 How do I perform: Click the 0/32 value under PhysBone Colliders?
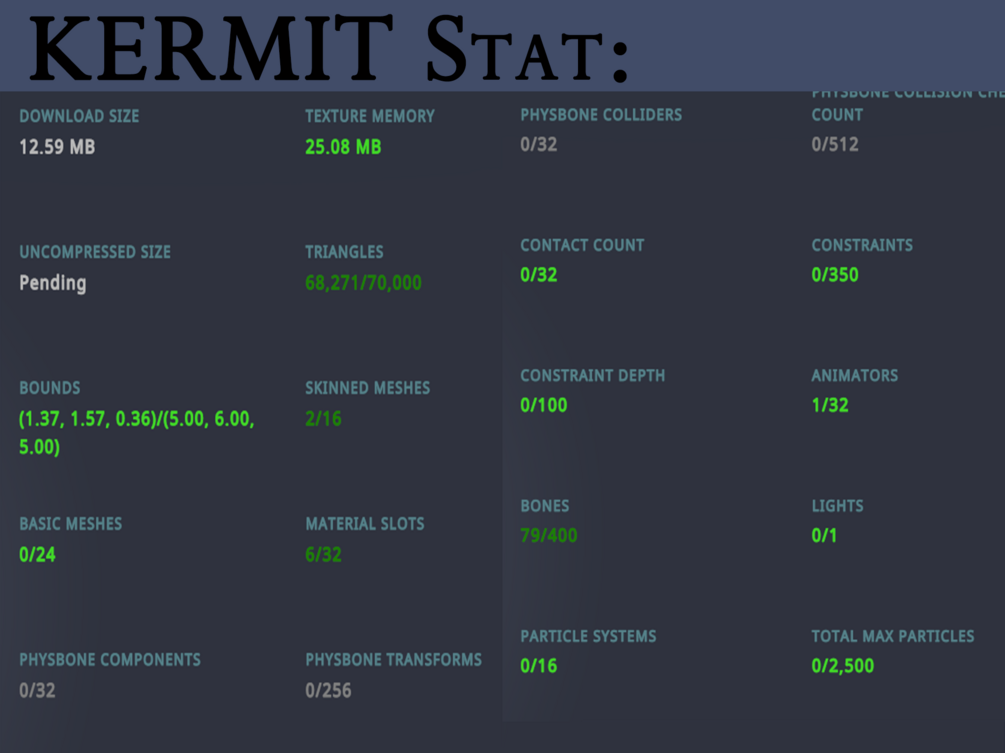tap(538, 144)
